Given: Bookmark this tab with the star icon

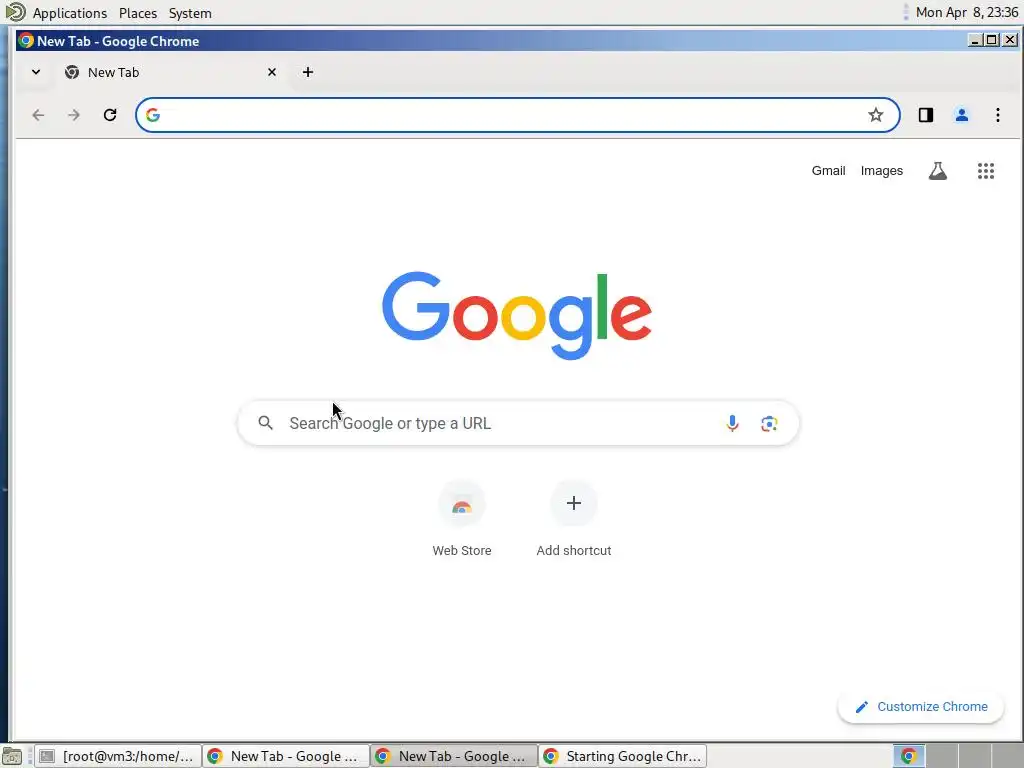Looking at the screenshot, I should click(x=876, y=115).
